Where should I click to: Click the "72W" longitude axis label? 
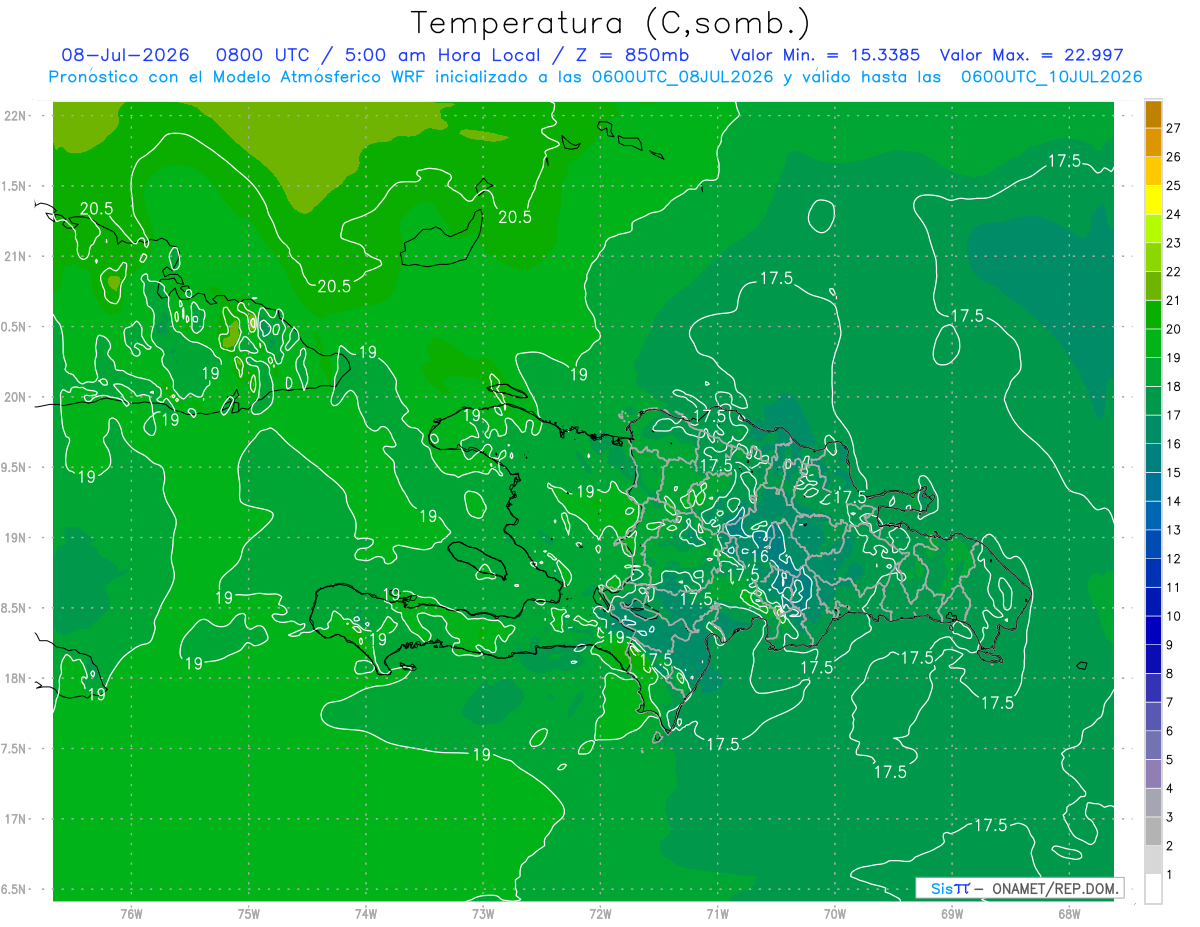click(600, 913)
